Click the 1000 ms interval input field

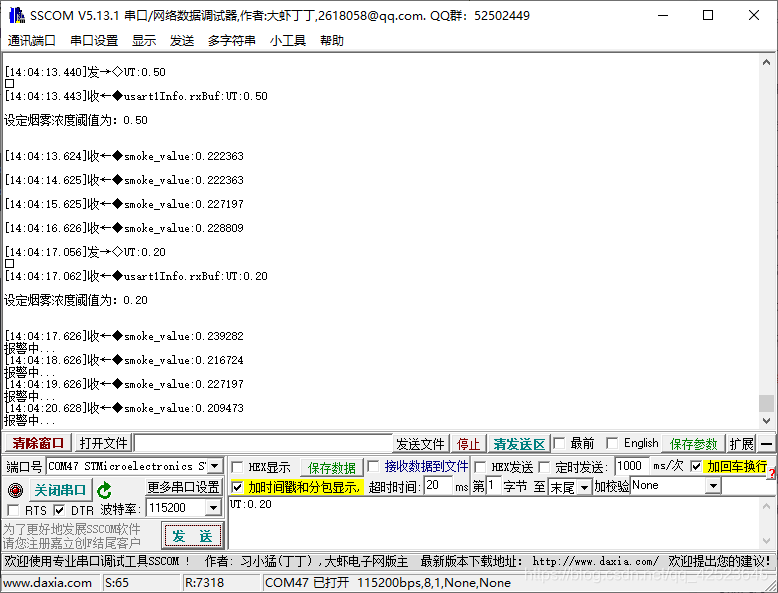pyautogui.click(x=631, y=466)
